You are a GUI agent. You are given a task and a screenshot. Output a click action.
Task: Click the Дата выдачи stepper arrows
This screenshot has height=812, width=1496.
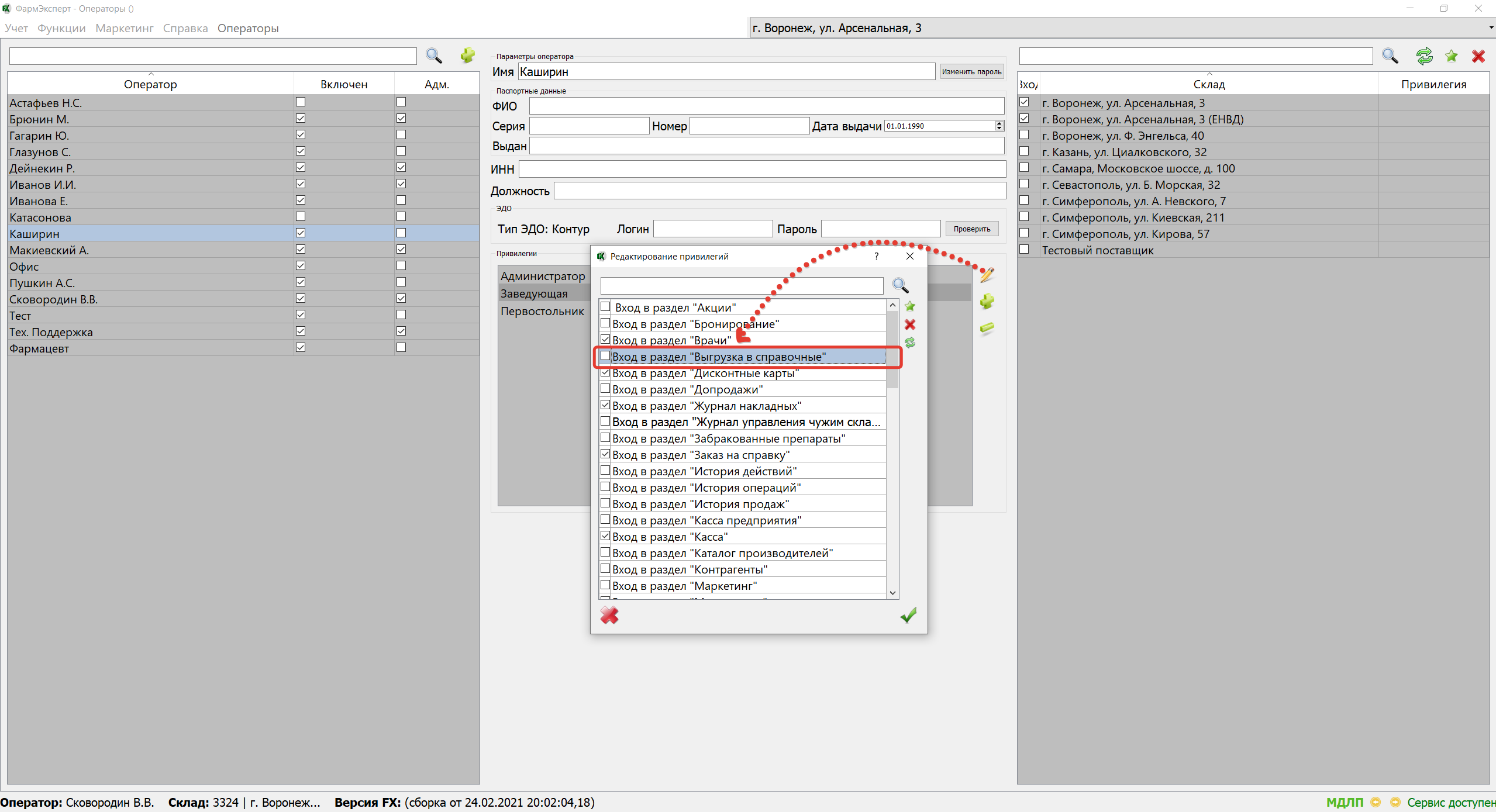tap(999, 126)
